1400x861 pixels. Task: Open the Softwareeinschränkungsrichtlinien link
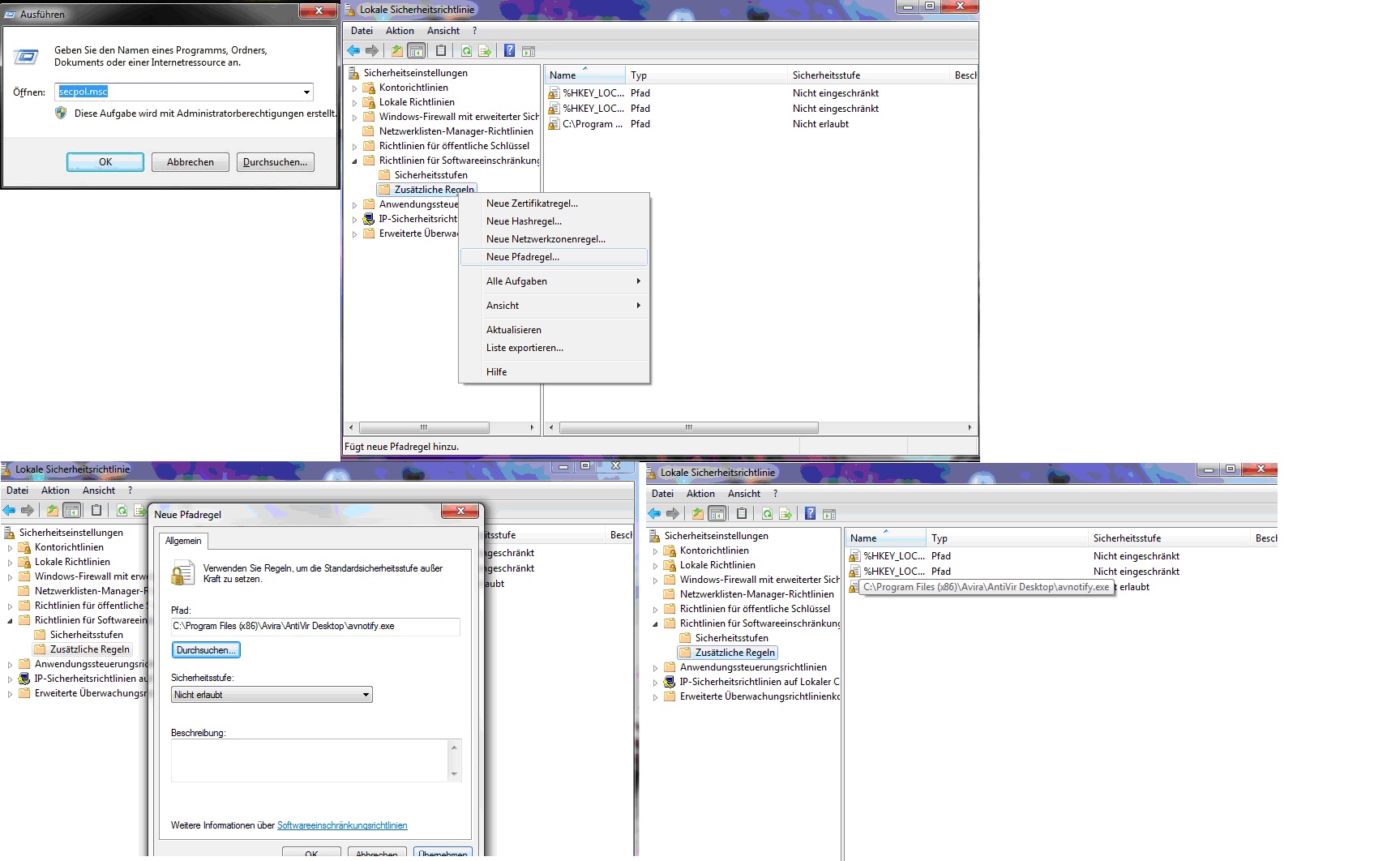342,825
